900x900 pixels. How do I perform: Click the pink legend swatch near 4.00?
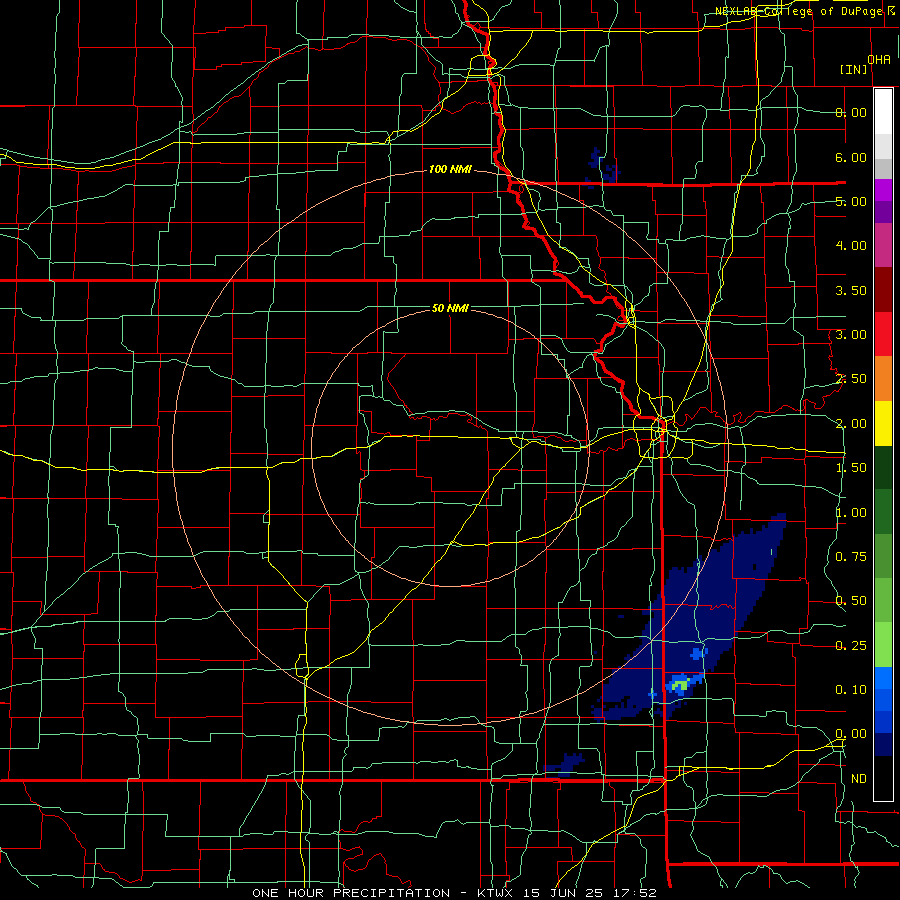(x=883, y=246)
